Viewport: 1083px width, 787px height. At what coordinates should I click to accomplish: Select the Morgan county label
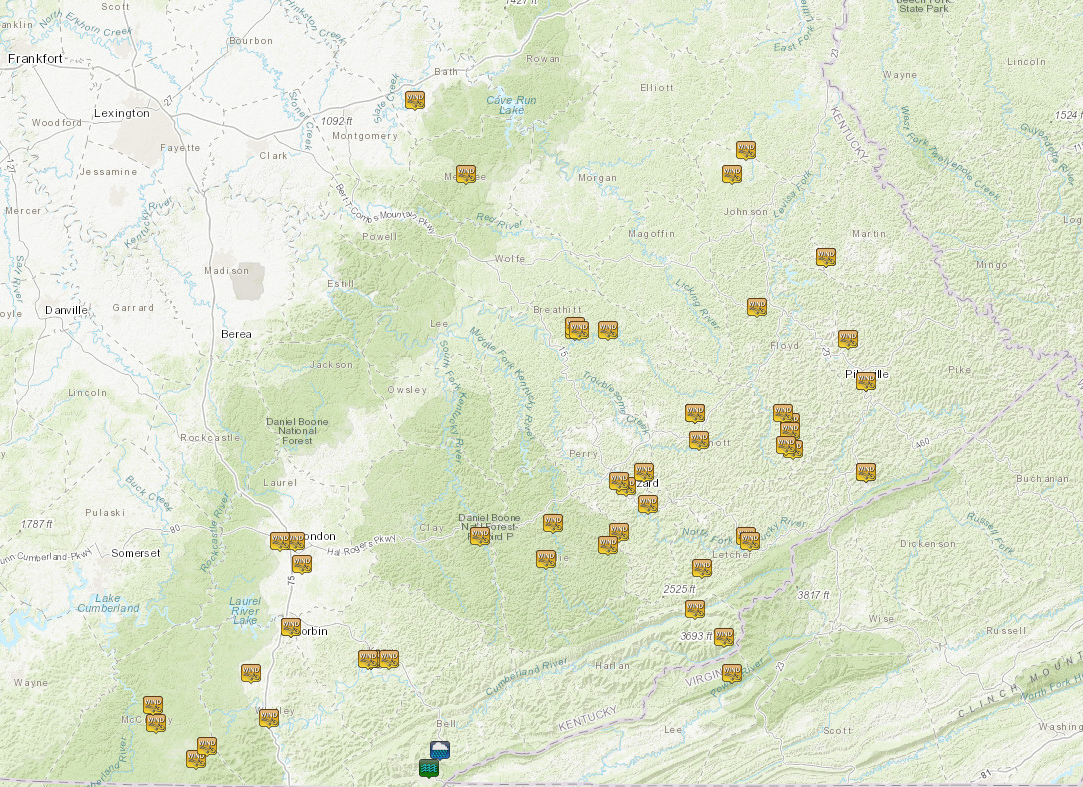coord(597,178)
